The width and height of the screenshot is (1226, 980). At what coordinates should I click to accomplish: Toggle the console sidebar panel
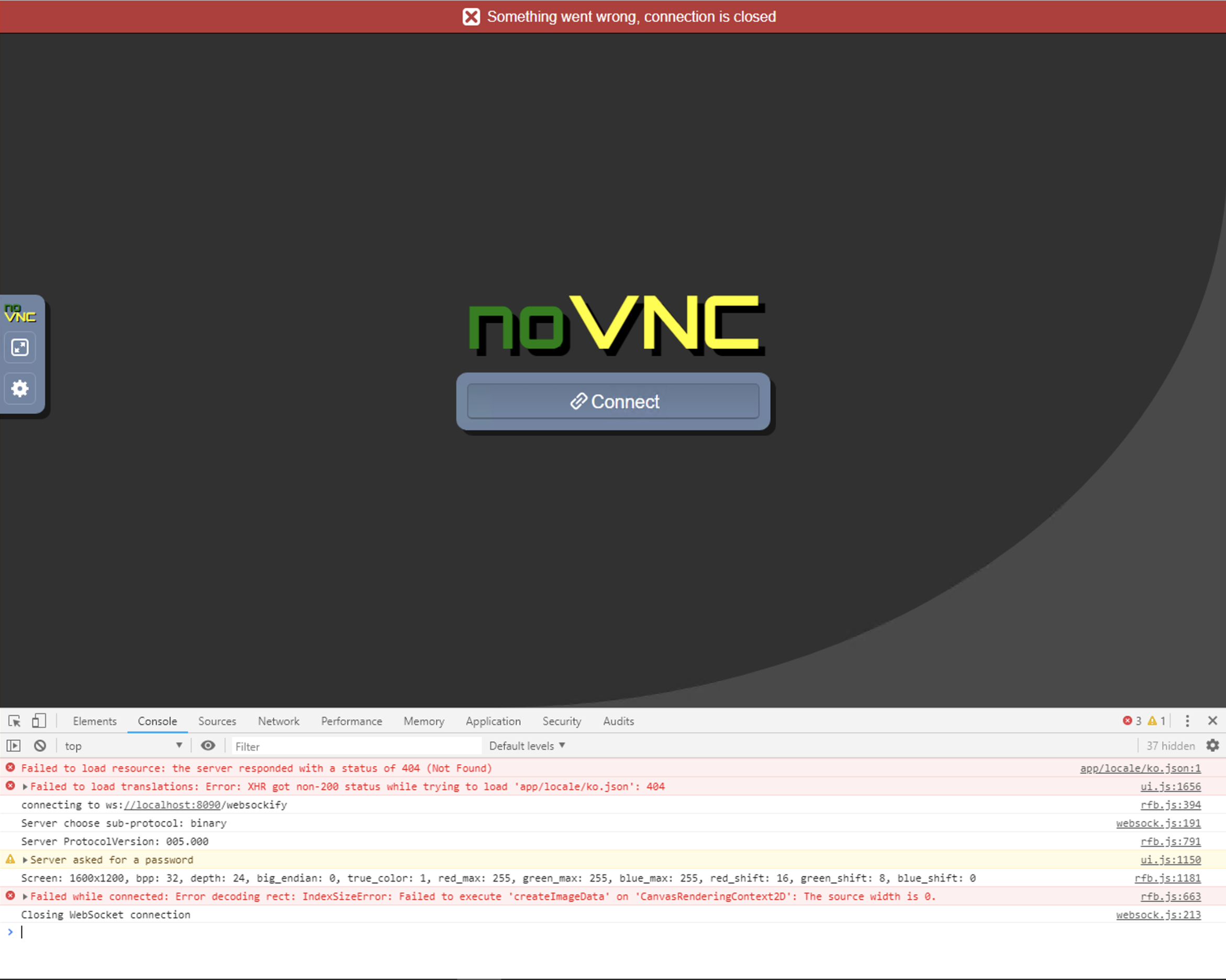tap(13, 745)
